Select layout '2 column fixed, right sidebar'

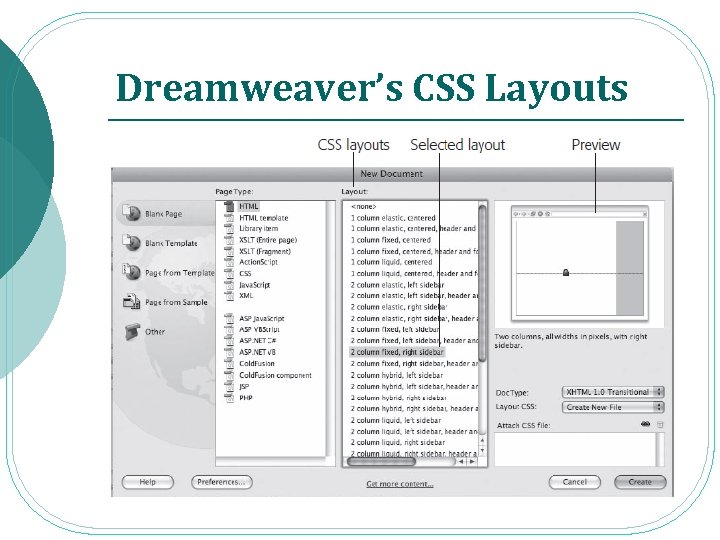click(x=397, y=352)
